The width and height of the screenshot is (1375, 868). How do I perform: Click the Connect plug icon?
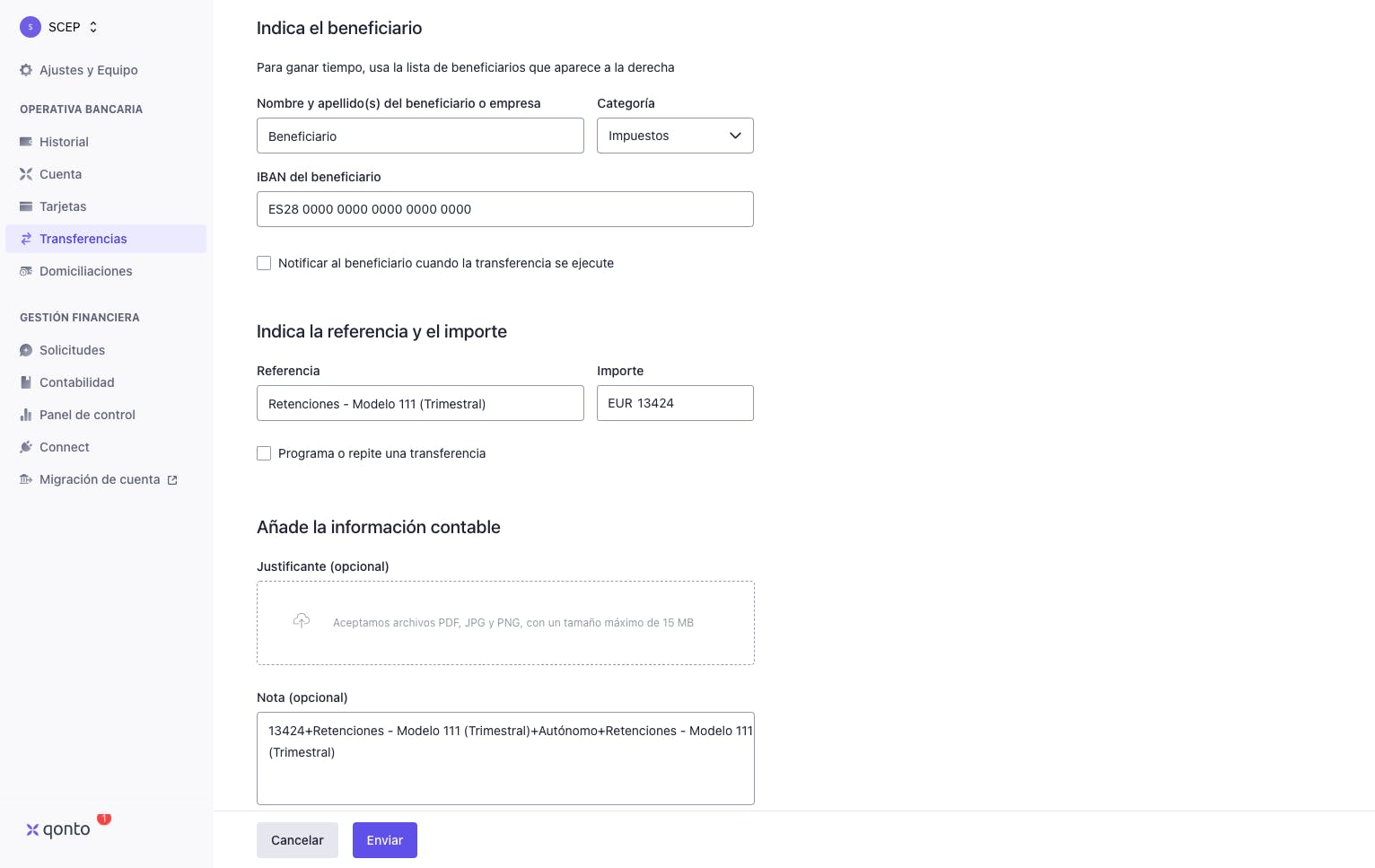click(x=26, y=447)
